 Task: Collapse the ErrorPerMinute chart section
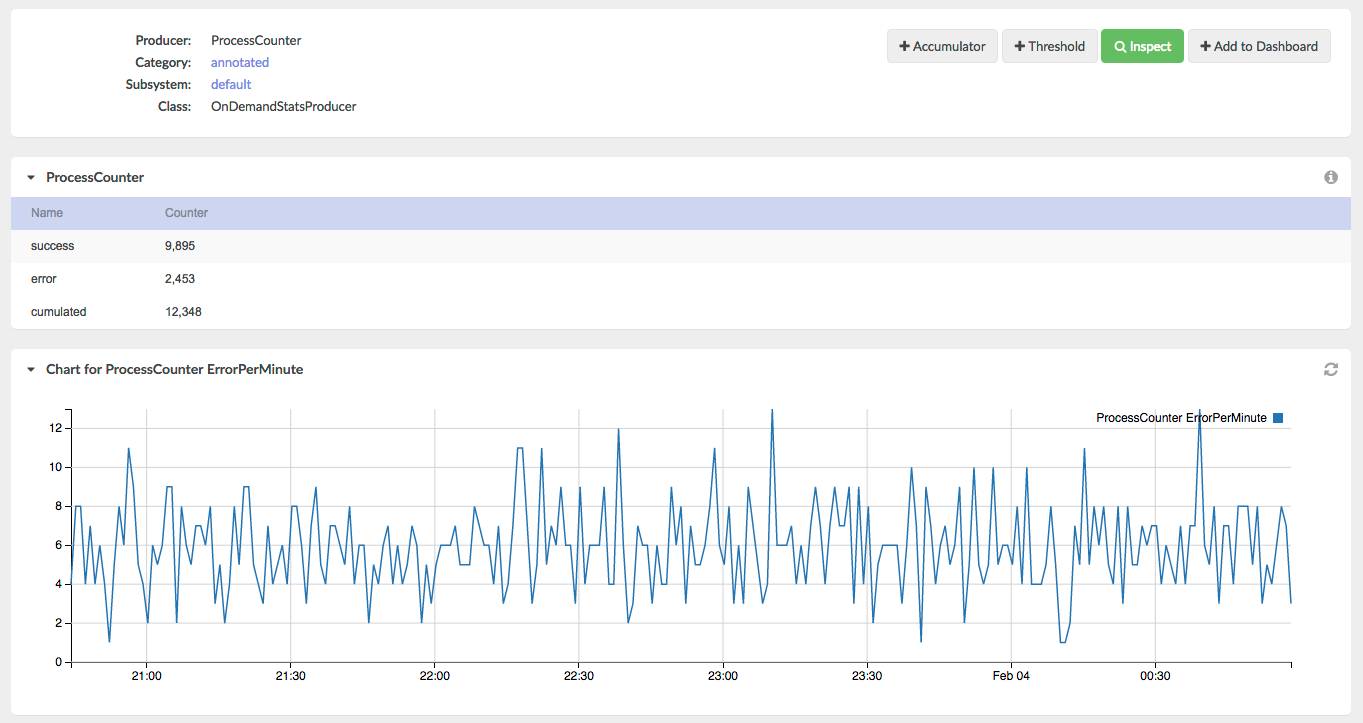pos(31,369)
